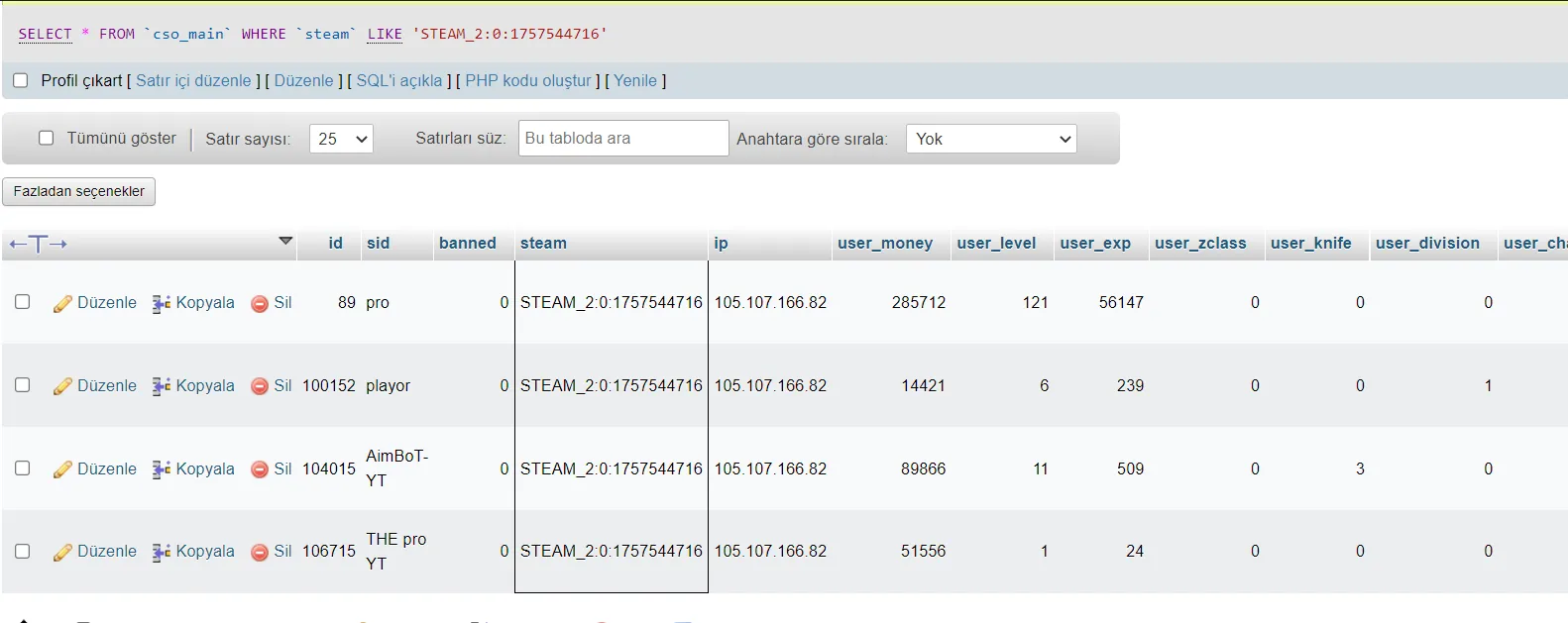Click the copy icon for row 106715
1568x623 pixels.
click(x=162, y=552)
